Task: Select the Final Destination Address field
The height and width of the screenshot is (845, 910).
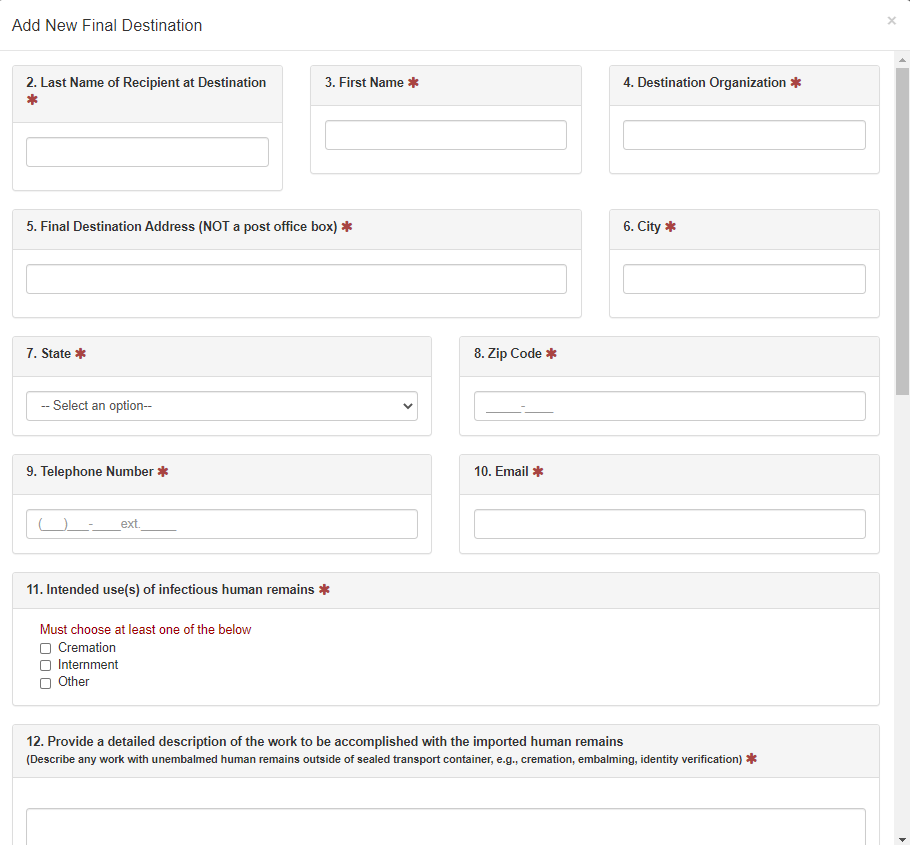Action: (x=296, y=279)
